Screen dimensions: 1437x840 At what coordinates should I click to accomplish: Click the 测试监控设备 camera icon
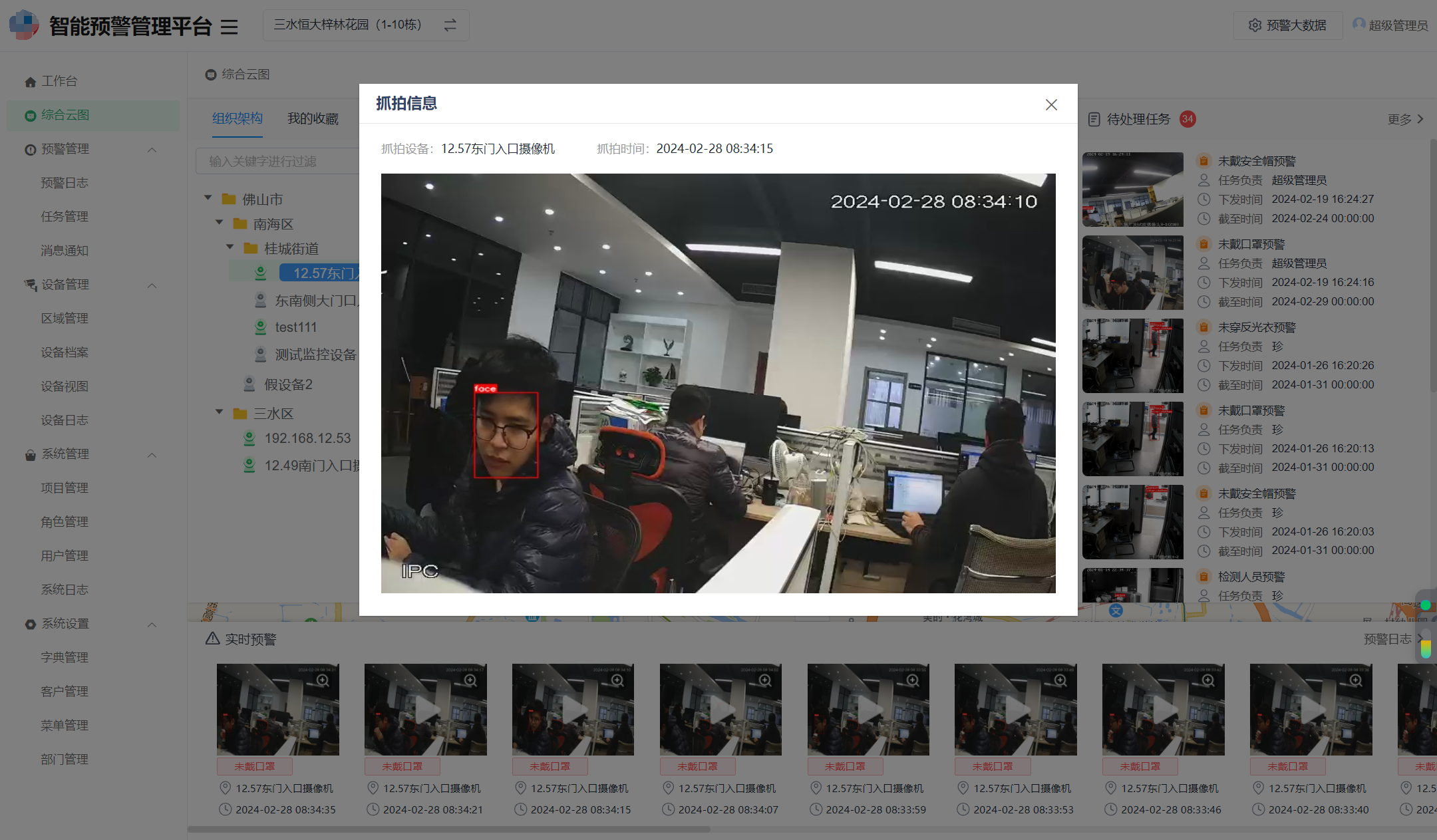(x=261, y=354)
